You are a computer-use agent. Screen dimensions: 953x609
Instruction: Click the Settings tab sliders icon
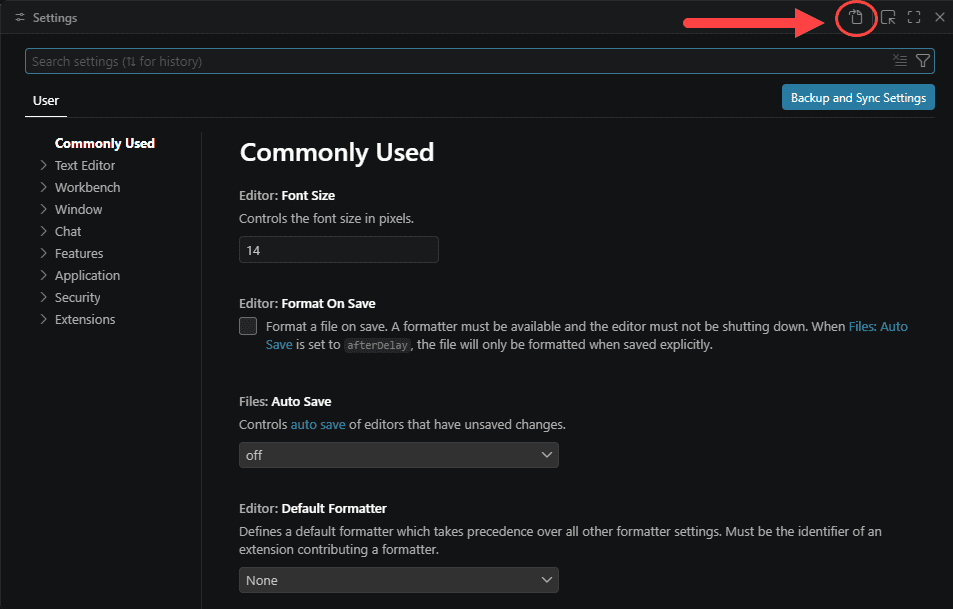[x=20, y=18]
